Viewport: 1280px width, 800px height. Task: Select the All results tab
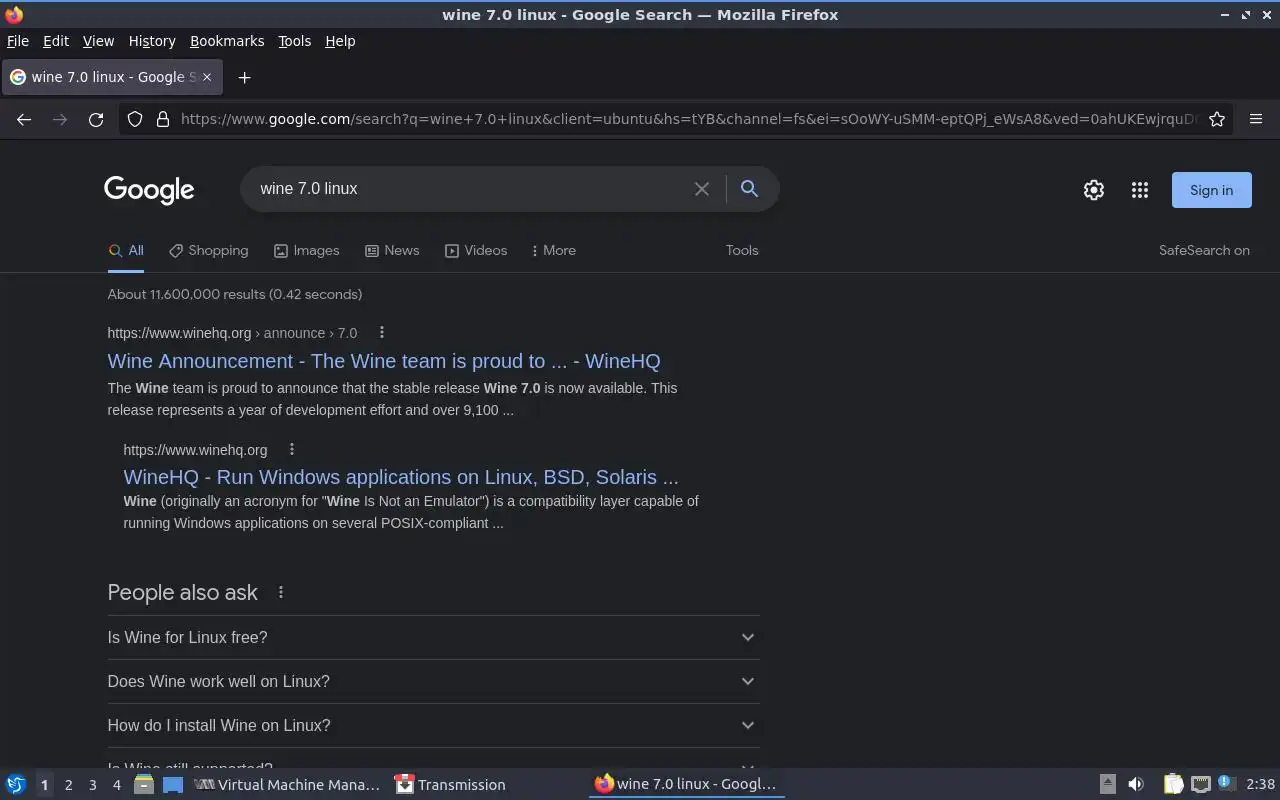tap(126, 251)
